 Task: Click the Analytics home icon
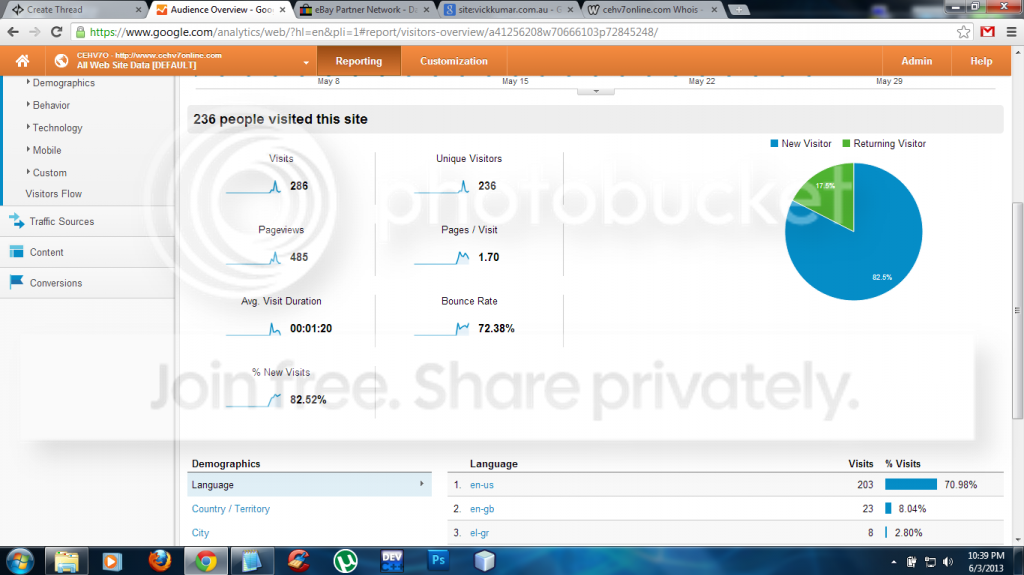(22, 61)
